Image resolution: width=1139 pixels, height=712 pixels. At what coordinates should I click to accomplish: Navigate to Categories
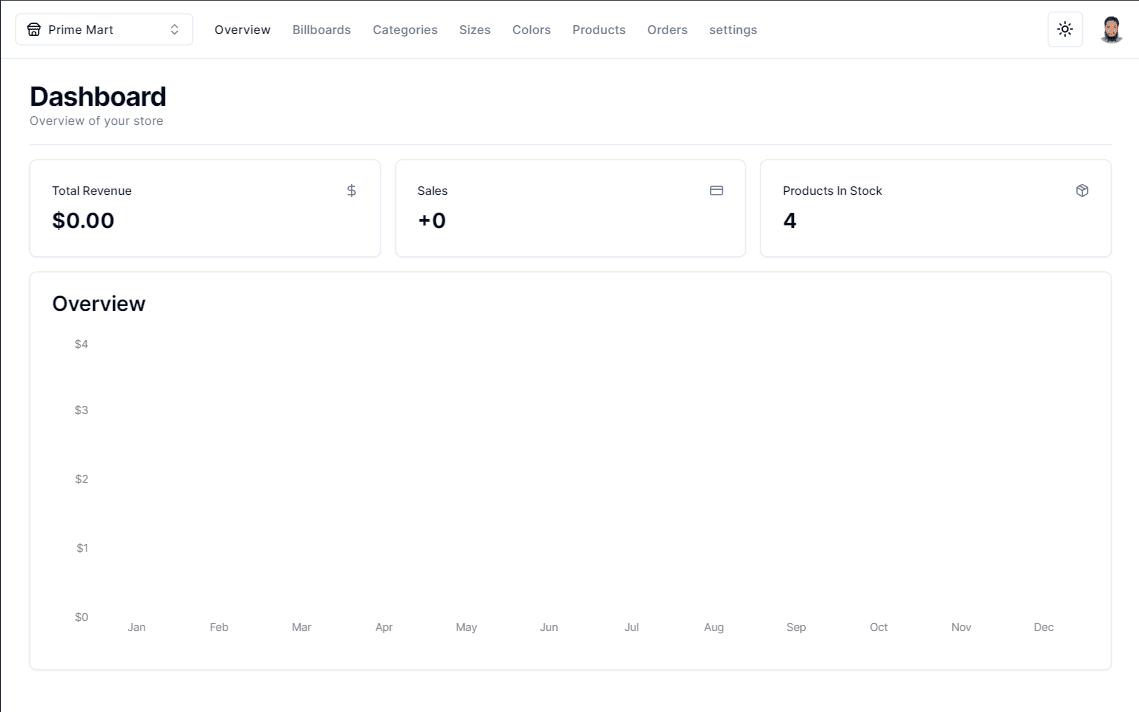(x=405, y=30)
